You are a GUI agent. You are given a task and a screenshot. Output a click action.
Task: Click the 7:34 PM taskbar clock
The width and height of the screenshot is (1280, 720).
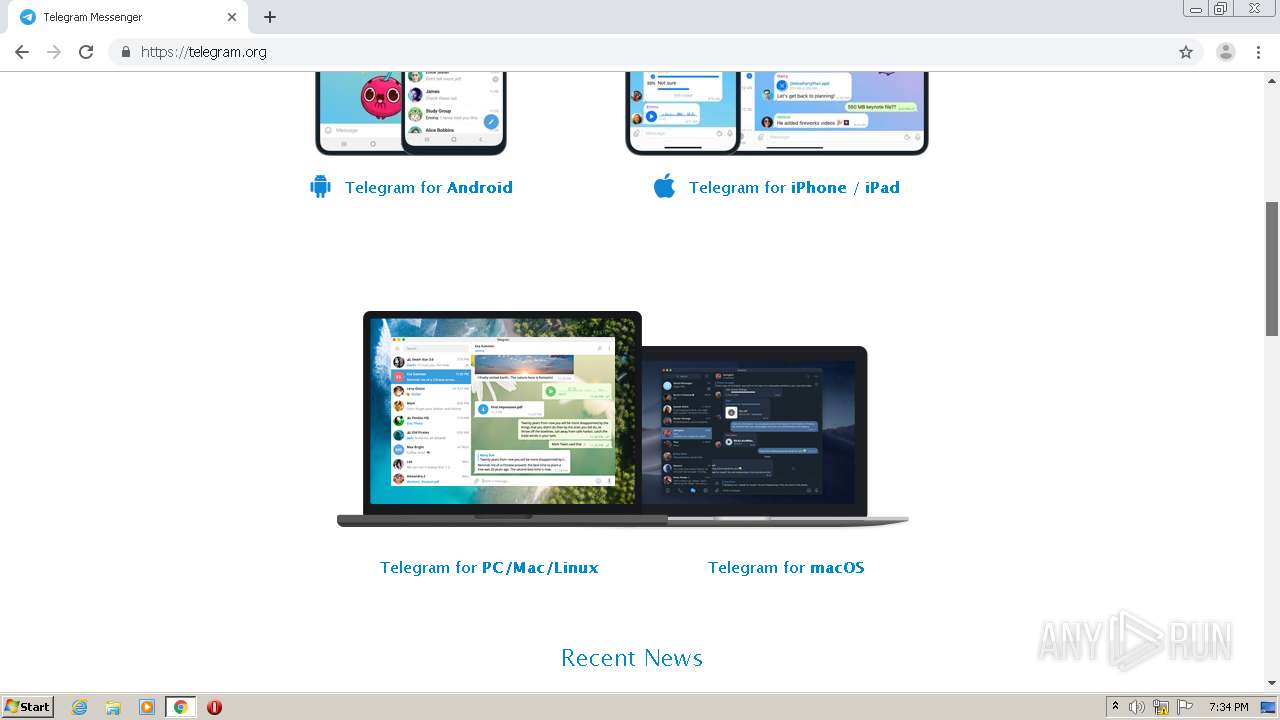tap(1228, 707)
